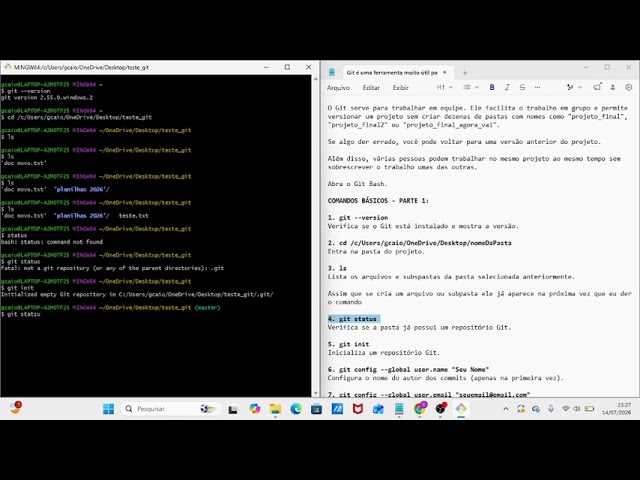This screenshot has height=480, width=640.
Task: Click '(master)' branch label in terminal prompt
Action: pyautogui.click(x=207, y=307)
